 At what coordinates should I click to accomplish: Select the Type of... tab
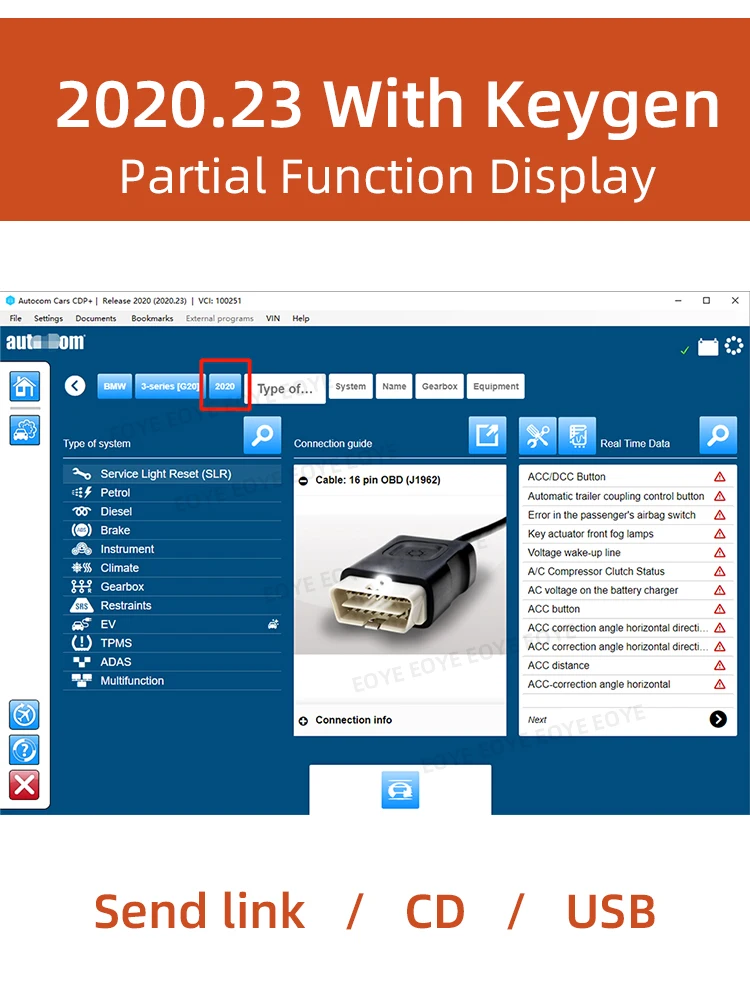click(285, 388)
